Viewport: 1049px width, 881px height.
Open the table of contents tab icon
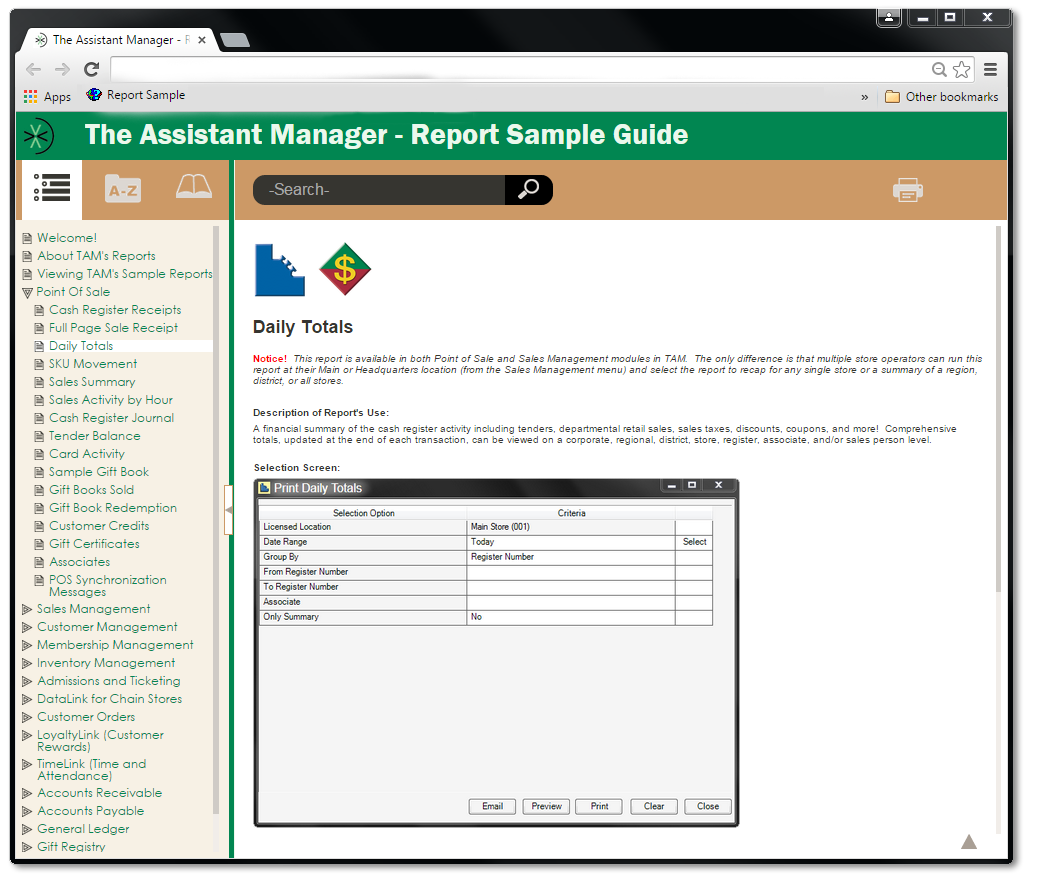pyautogui.click(x=52, y=189)
